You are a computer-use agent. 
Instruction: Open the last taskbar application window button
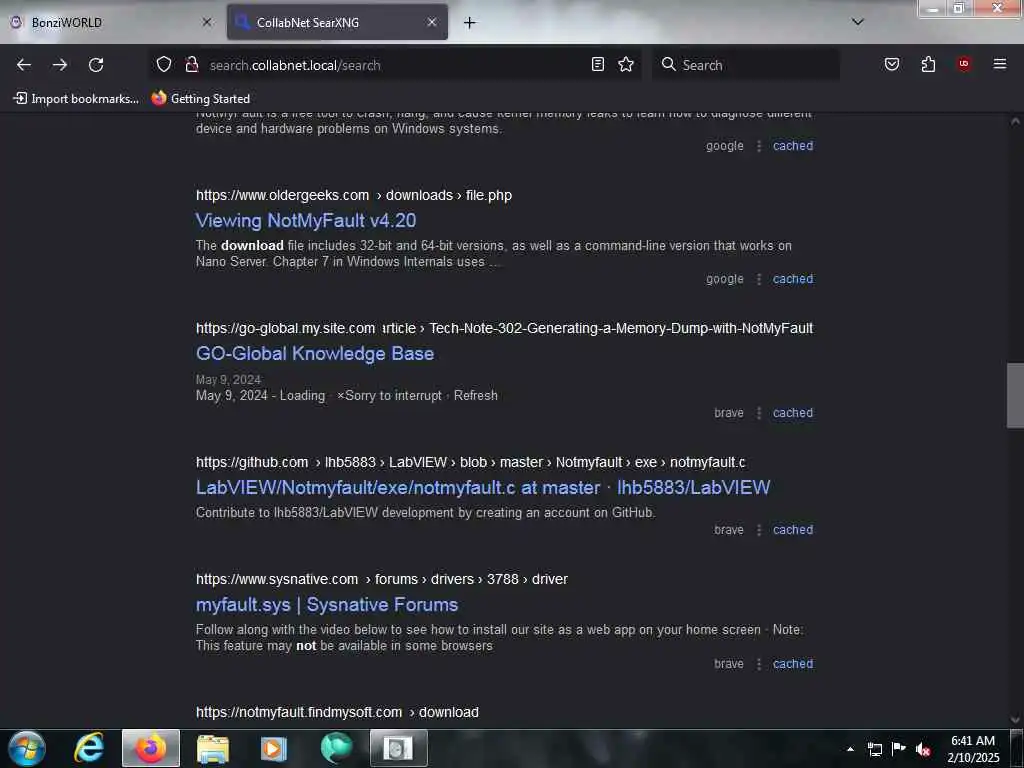pyautogui.click(x=398, y=748)
